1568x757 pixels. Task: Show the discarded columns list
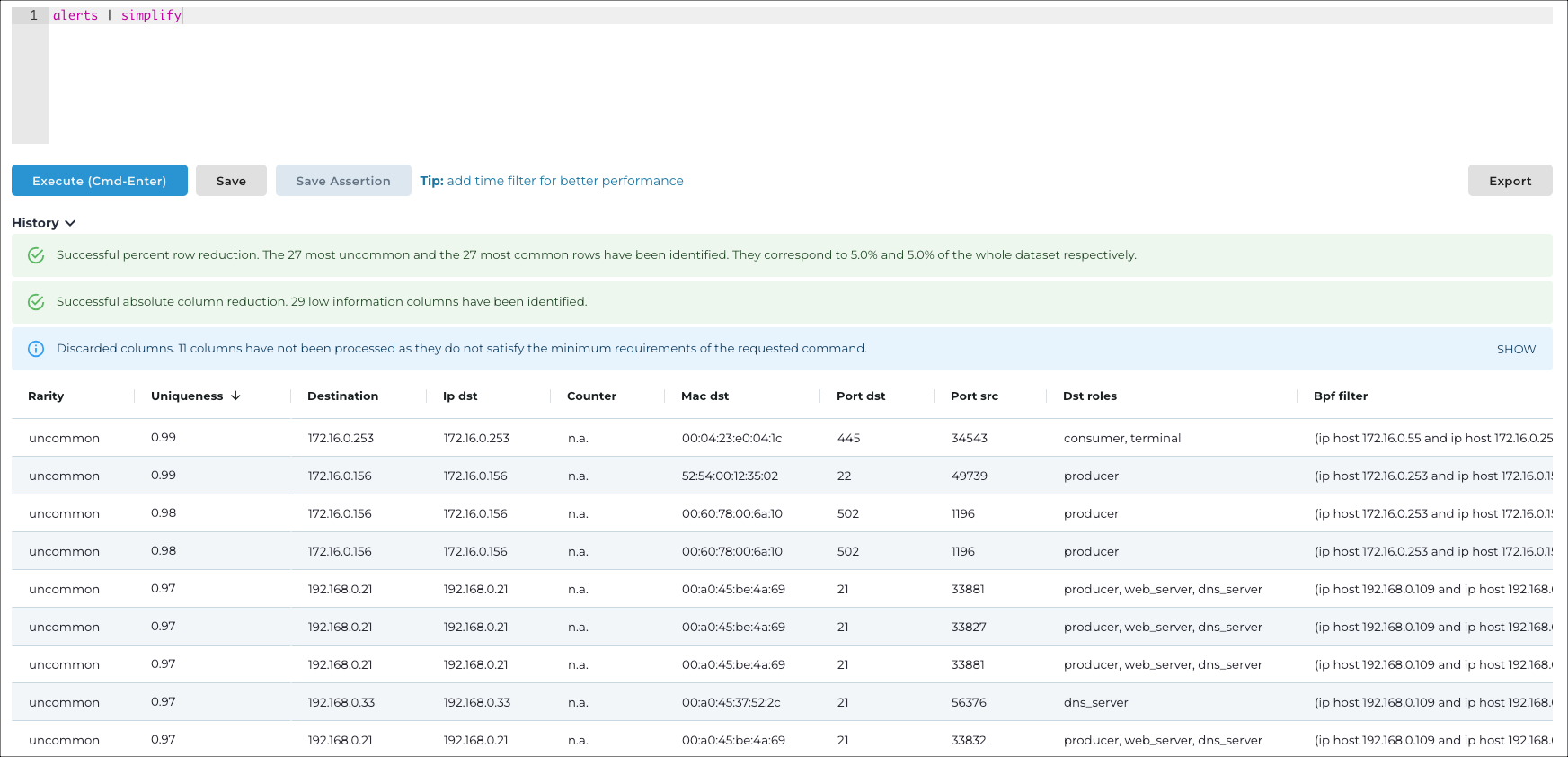click(1516, 349)
